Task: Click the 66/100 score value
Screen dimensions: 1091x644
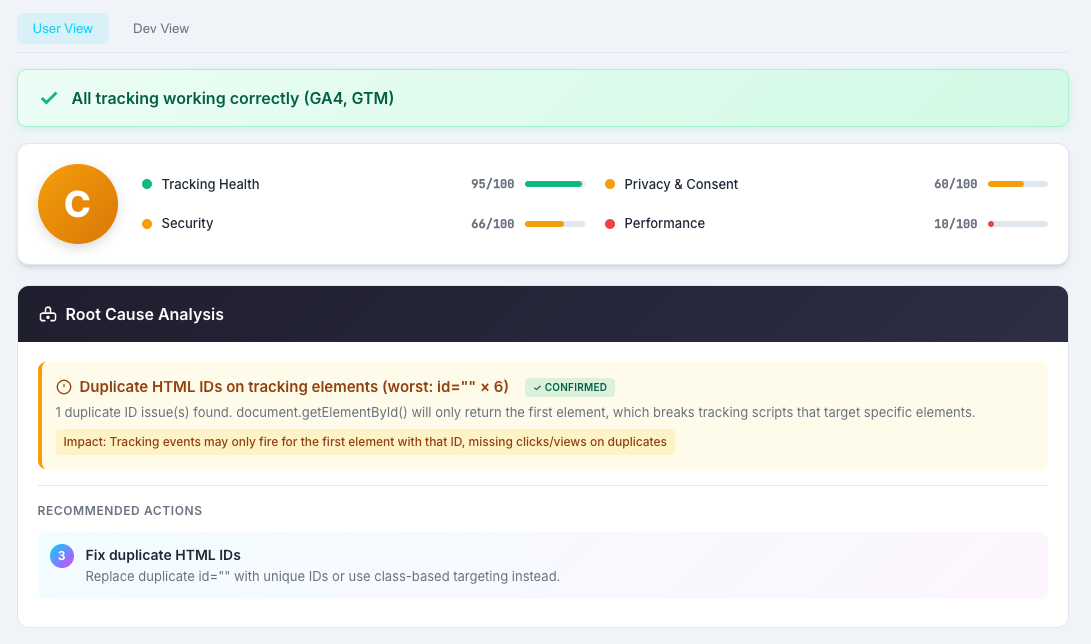Action: point(493,224)
